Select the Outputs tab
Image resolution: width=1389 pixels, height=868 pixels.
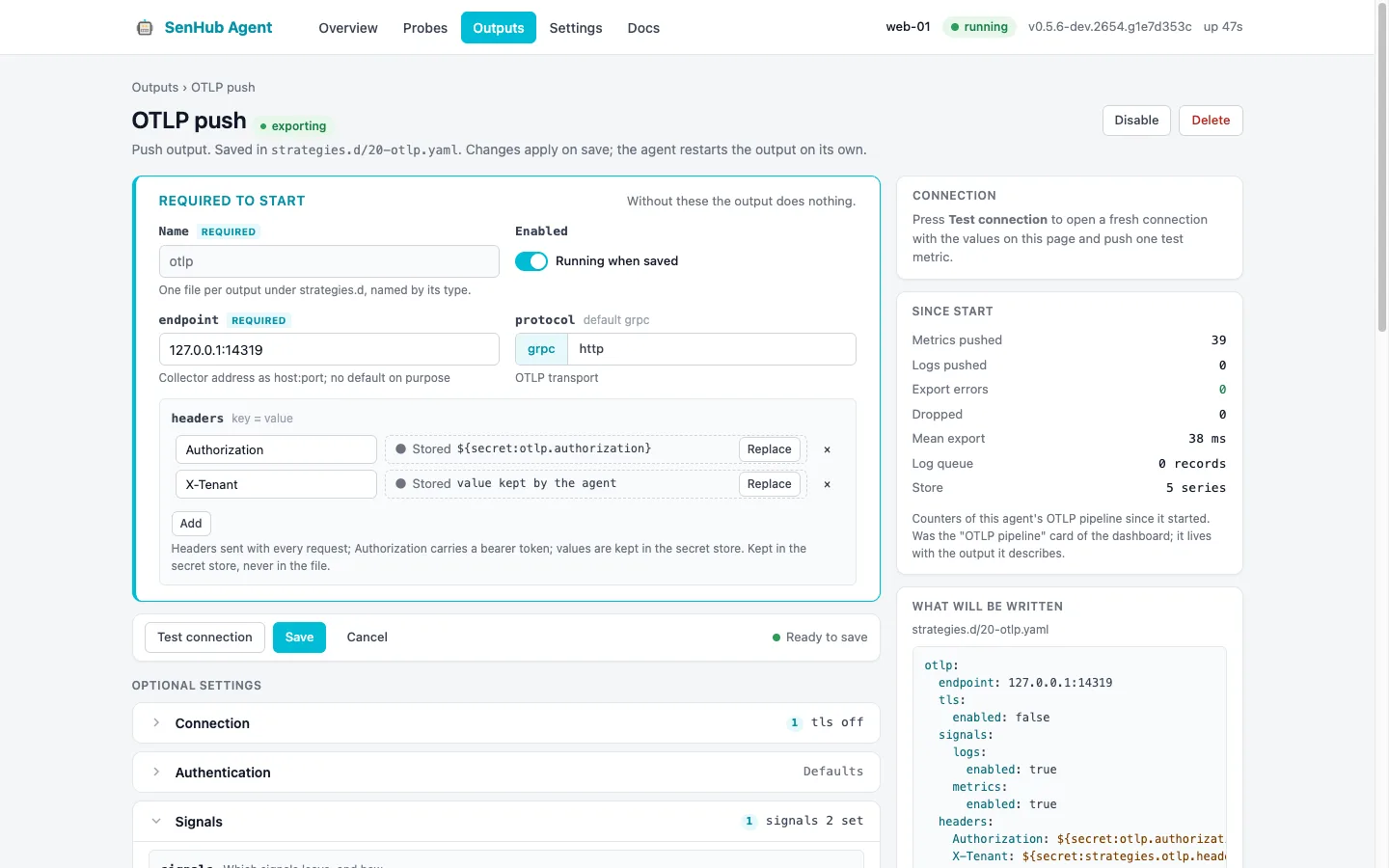pyautogui.click(x=499, y=28)
